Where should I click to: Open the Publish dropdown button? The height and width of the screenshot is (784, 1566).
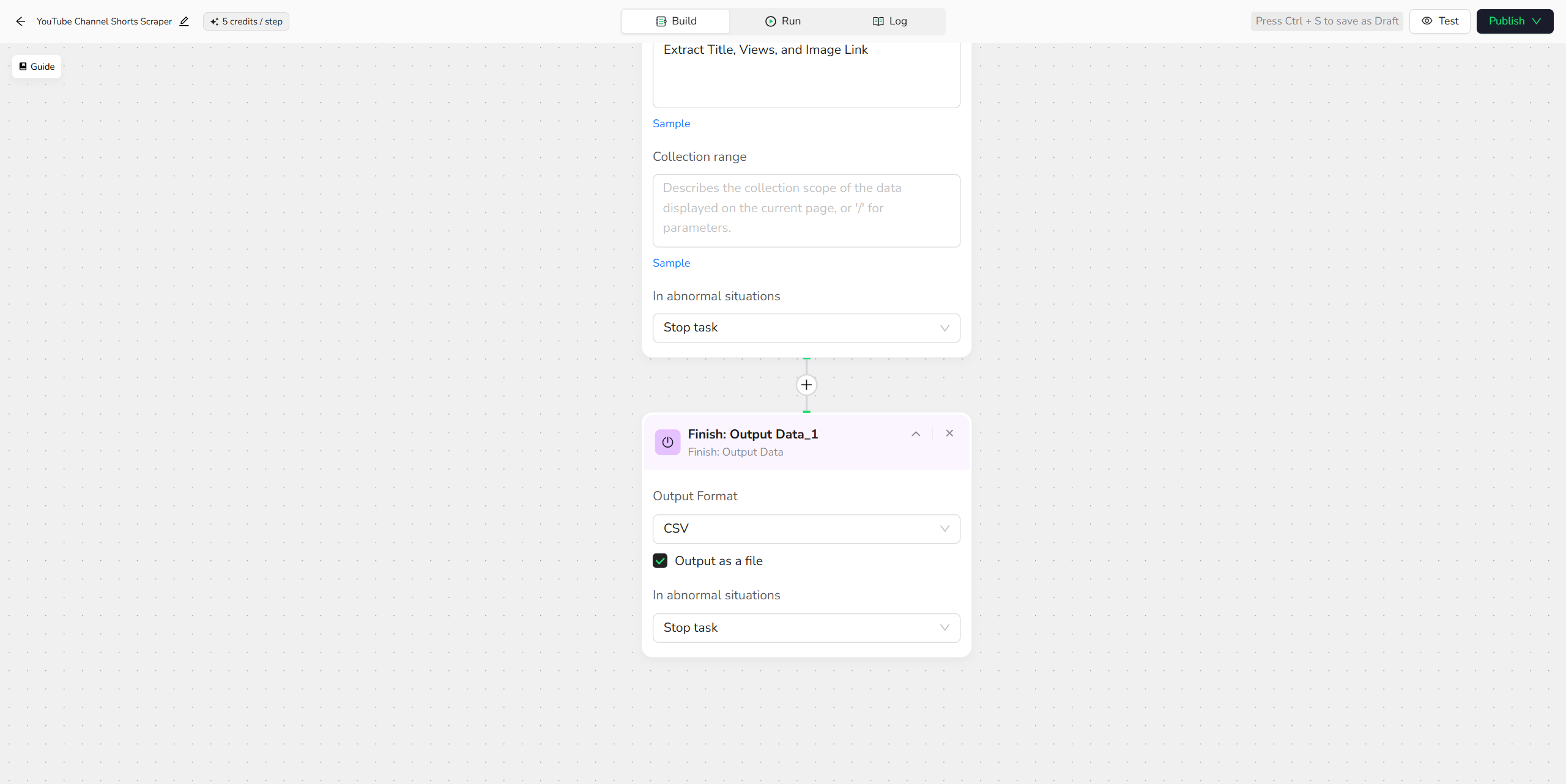pyautogui.click(x=1515, y=21)
